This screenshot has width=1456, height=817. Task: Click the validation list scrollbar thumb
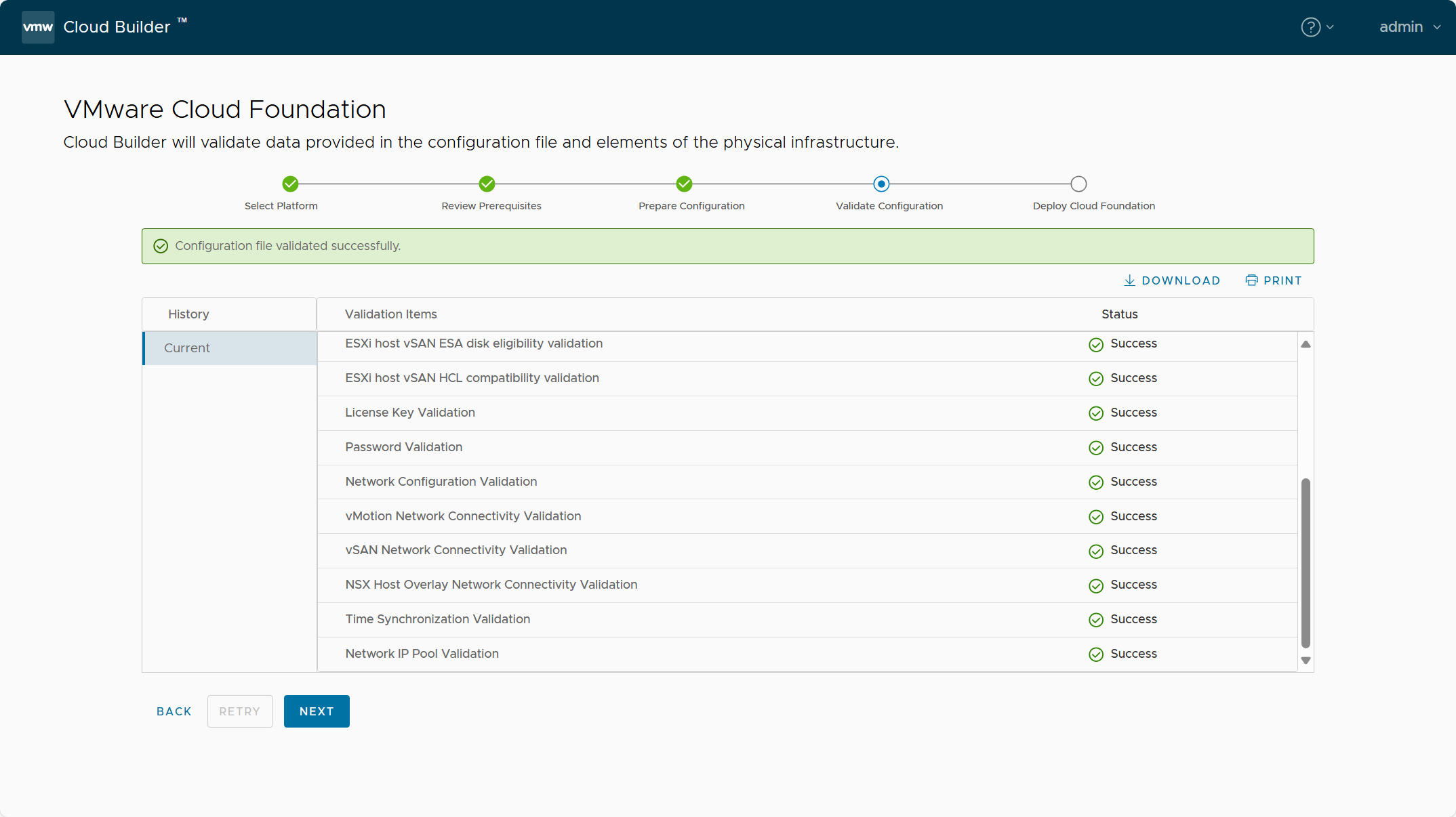click(x=1306, y=563)
